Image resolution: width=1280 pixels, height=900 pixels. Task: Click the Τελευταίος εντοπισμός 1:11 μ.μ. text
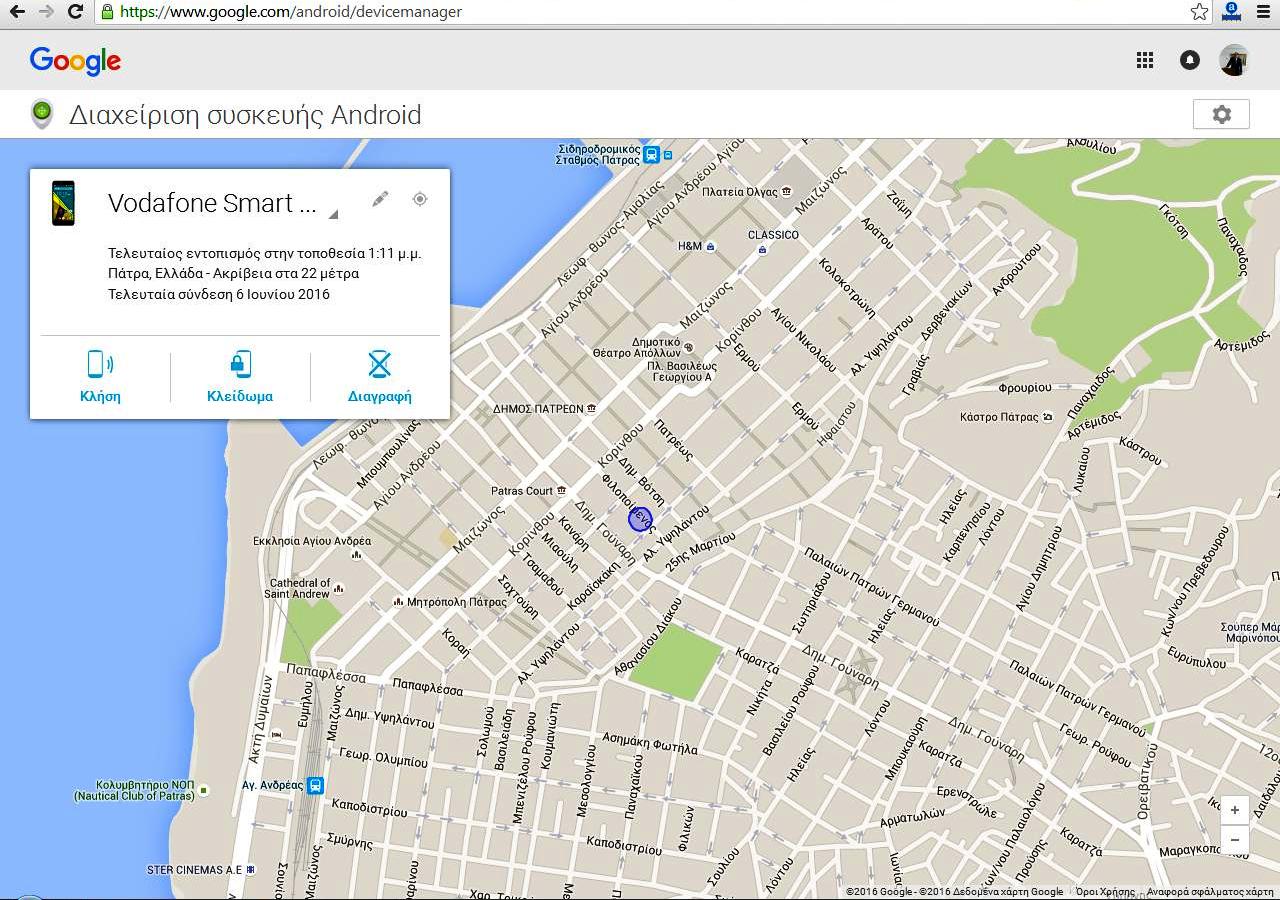pyautogui.click(x=265, y=253)
